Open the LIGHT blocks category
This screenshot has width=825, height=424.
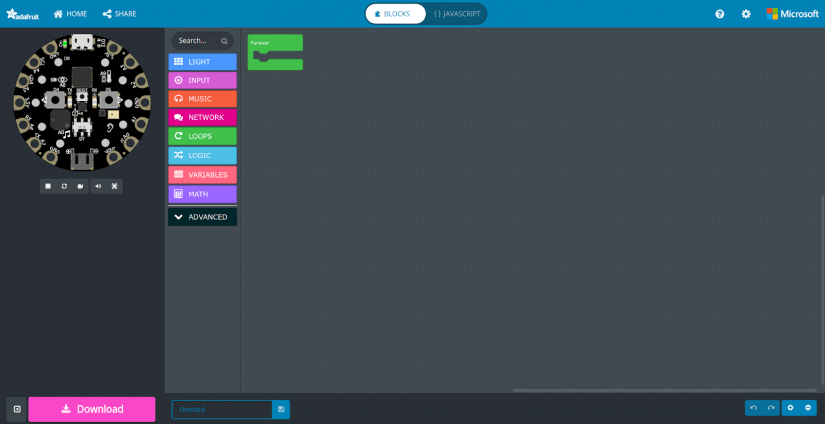[x=202, y=62]
